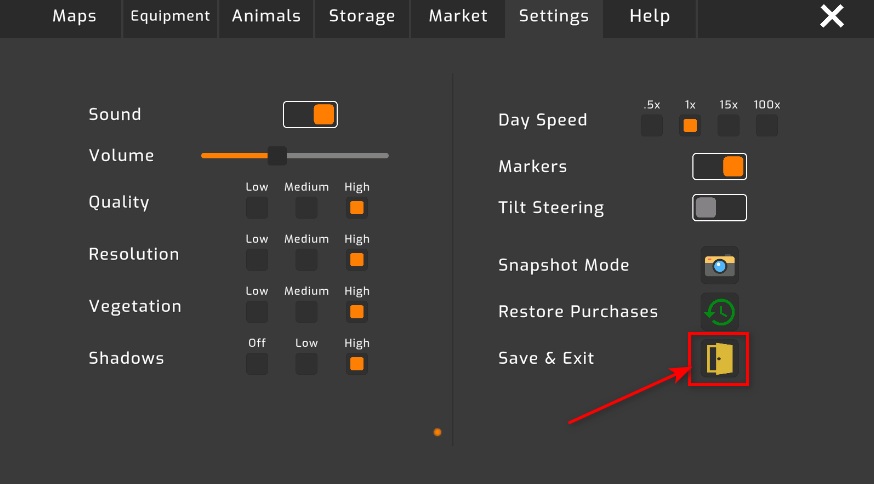874x484 pixels.
Task: Set Vegetation to Low
Action: (x=257, y=312)
